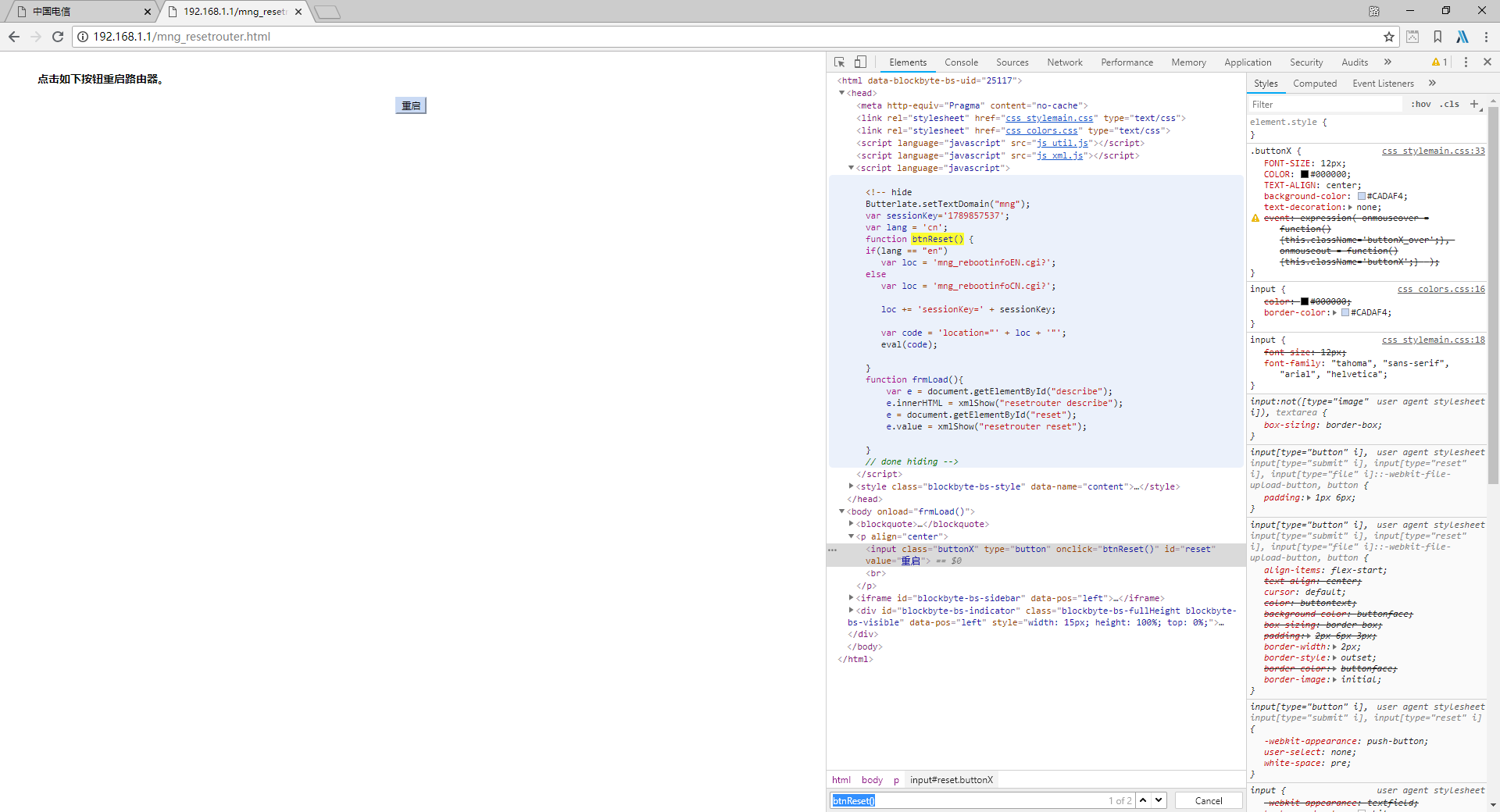Jump to previous search result arrow
Viewport: 1500px width, 812px height.
coord(1144,800)
